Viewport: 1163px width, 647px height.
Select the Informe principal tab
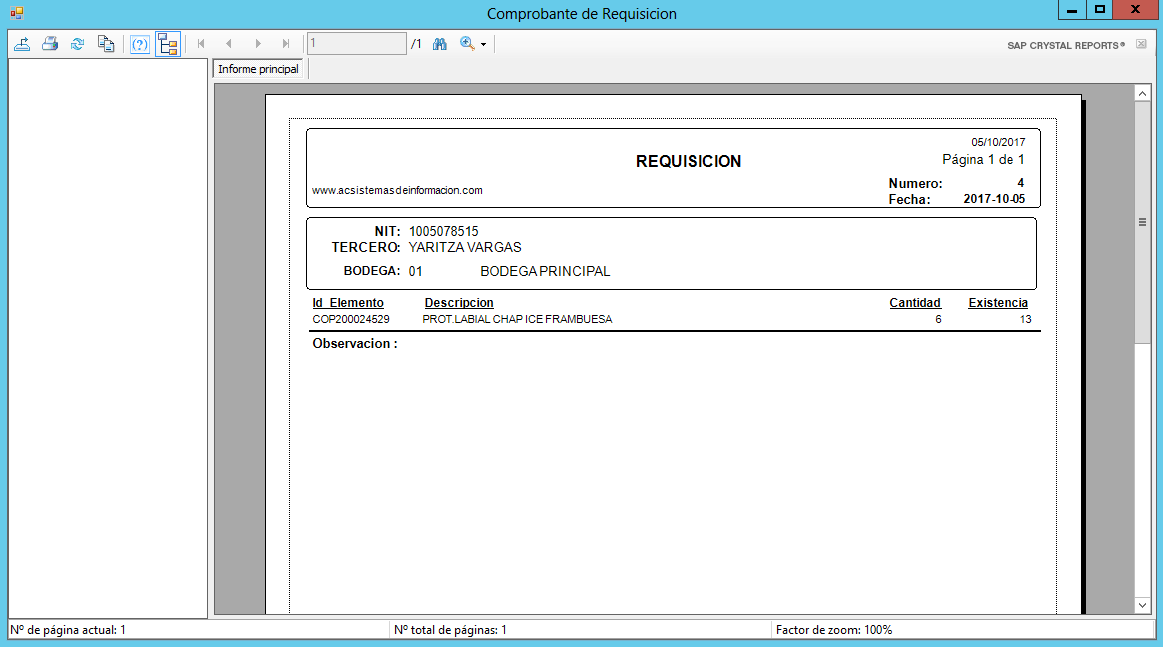coord(258,69)
